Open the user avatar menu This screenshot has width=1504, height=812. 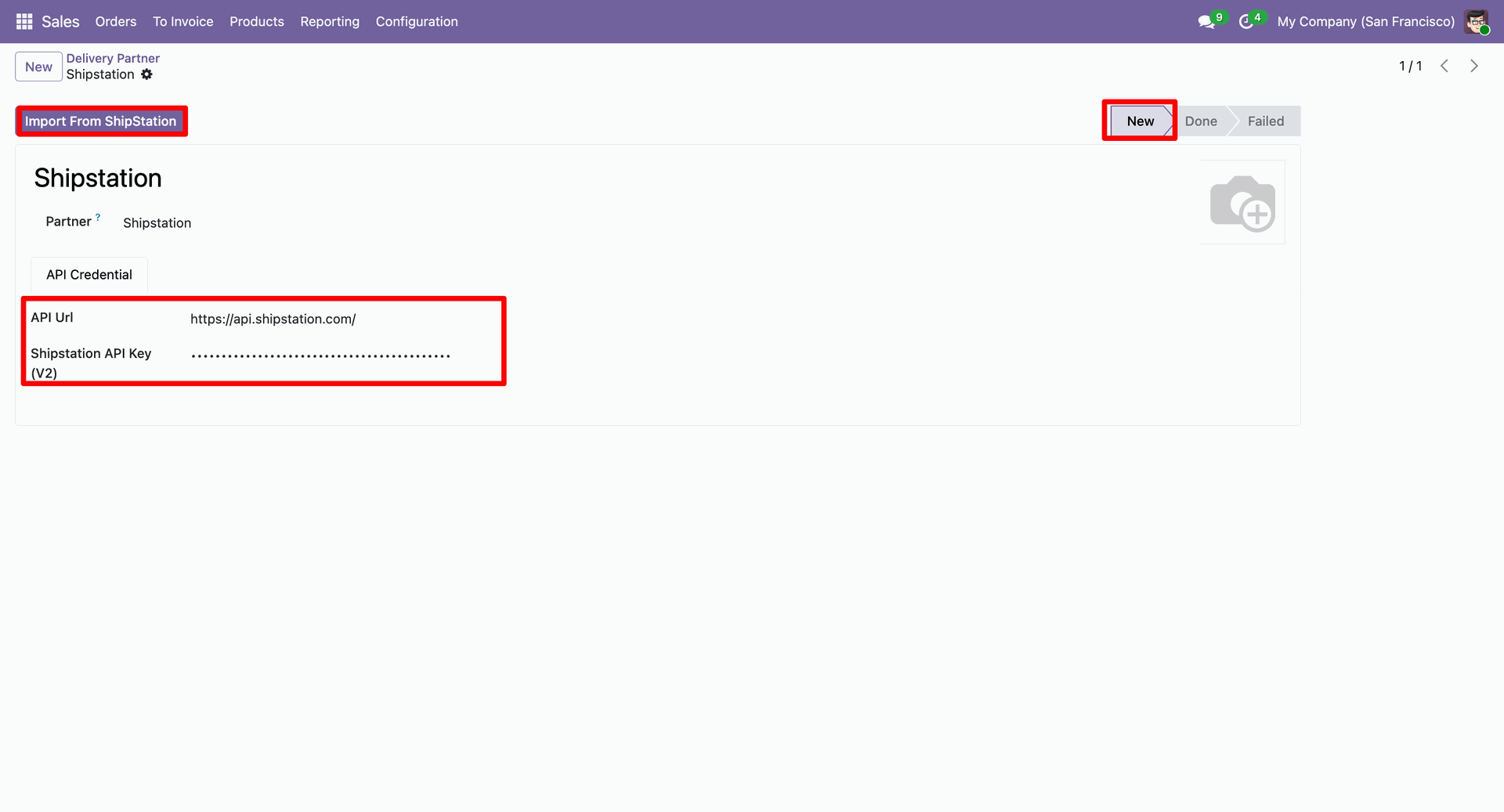coord(1477,21)
